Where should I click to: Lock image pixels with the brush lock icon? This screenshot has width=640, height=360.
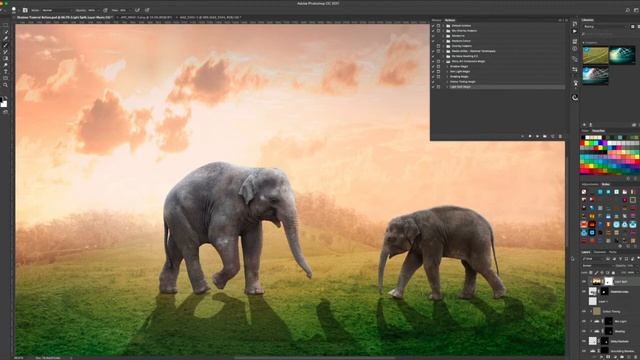596,273
